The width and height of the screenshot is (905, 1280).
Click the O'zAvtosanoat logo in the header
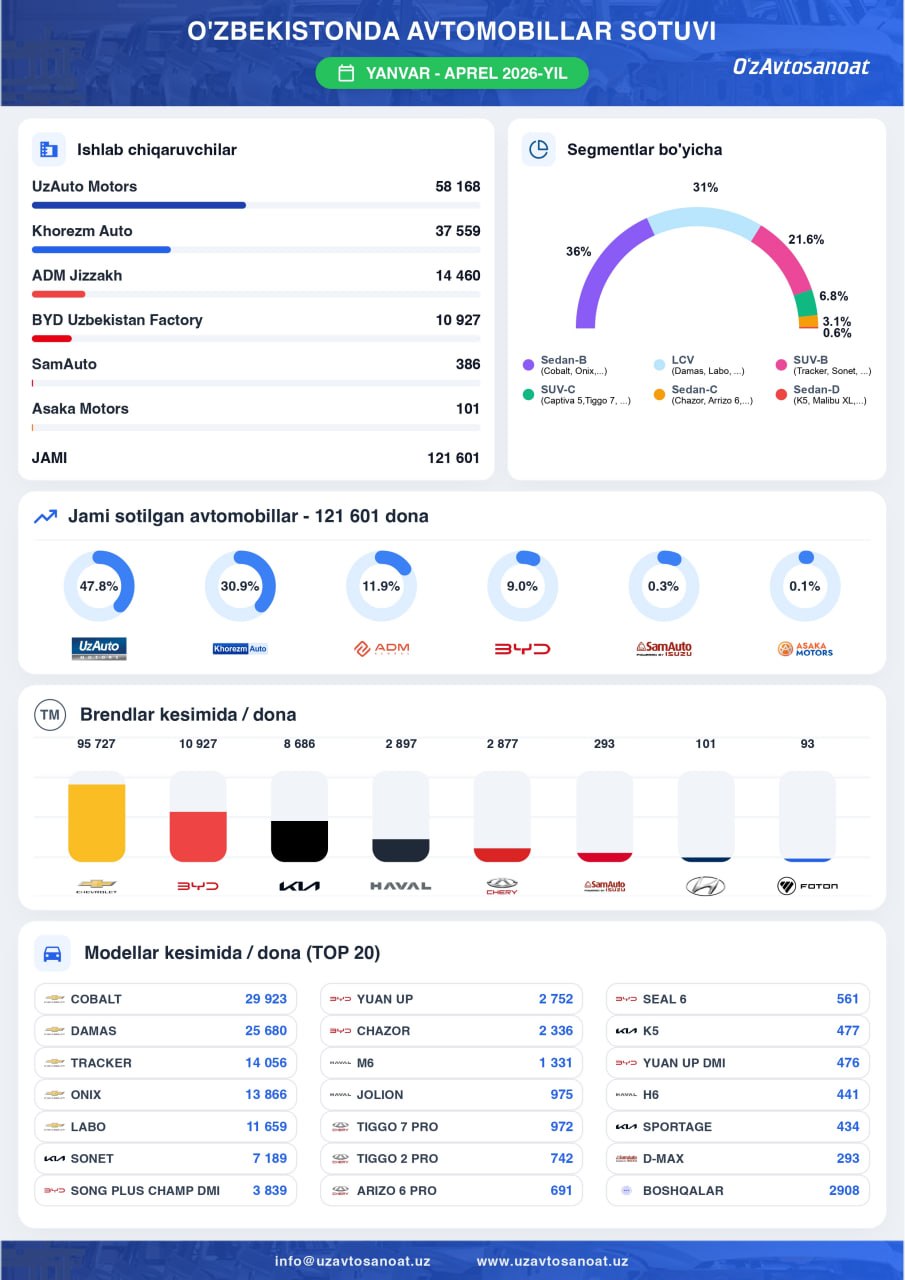[801, 67]
